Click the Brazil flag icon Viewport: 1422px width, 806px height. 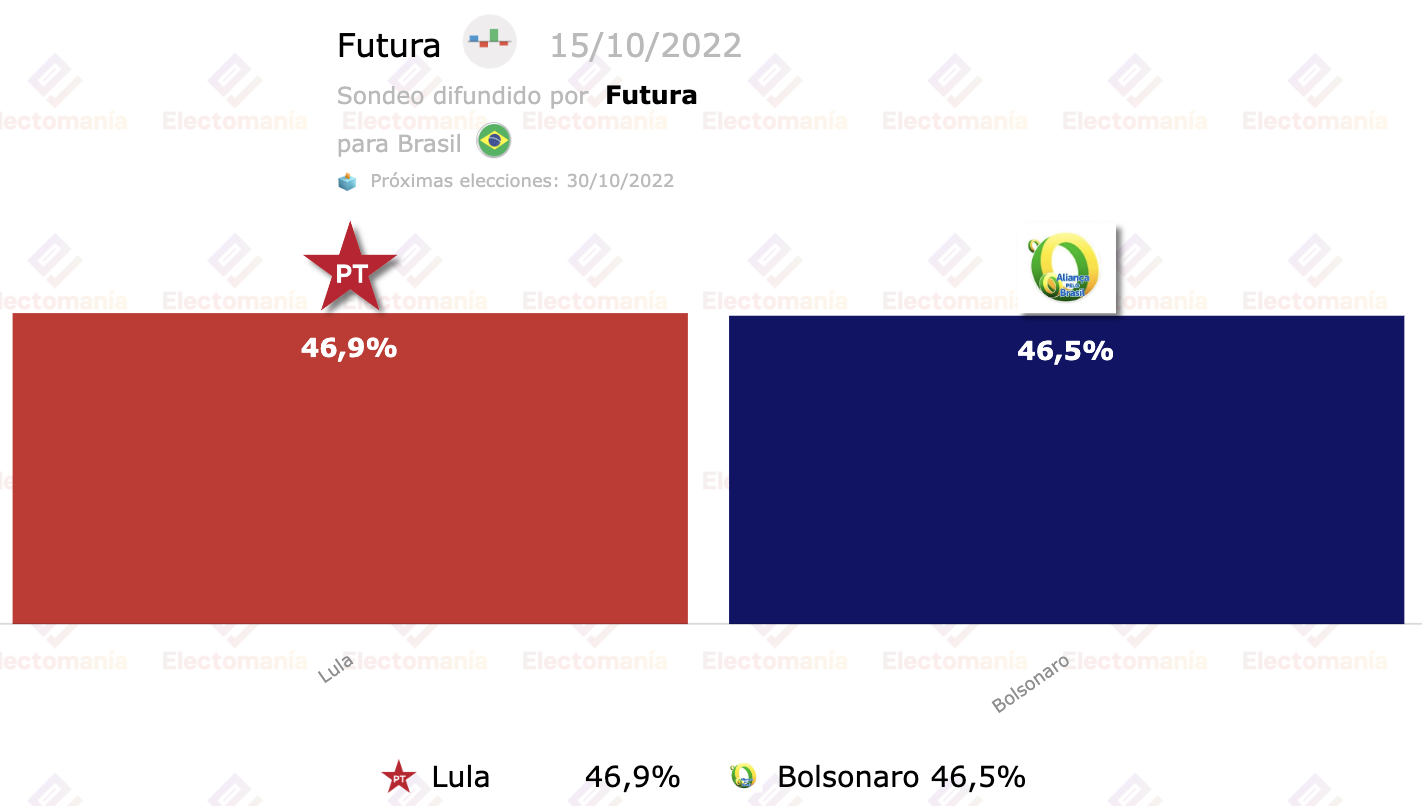[494, 141]
